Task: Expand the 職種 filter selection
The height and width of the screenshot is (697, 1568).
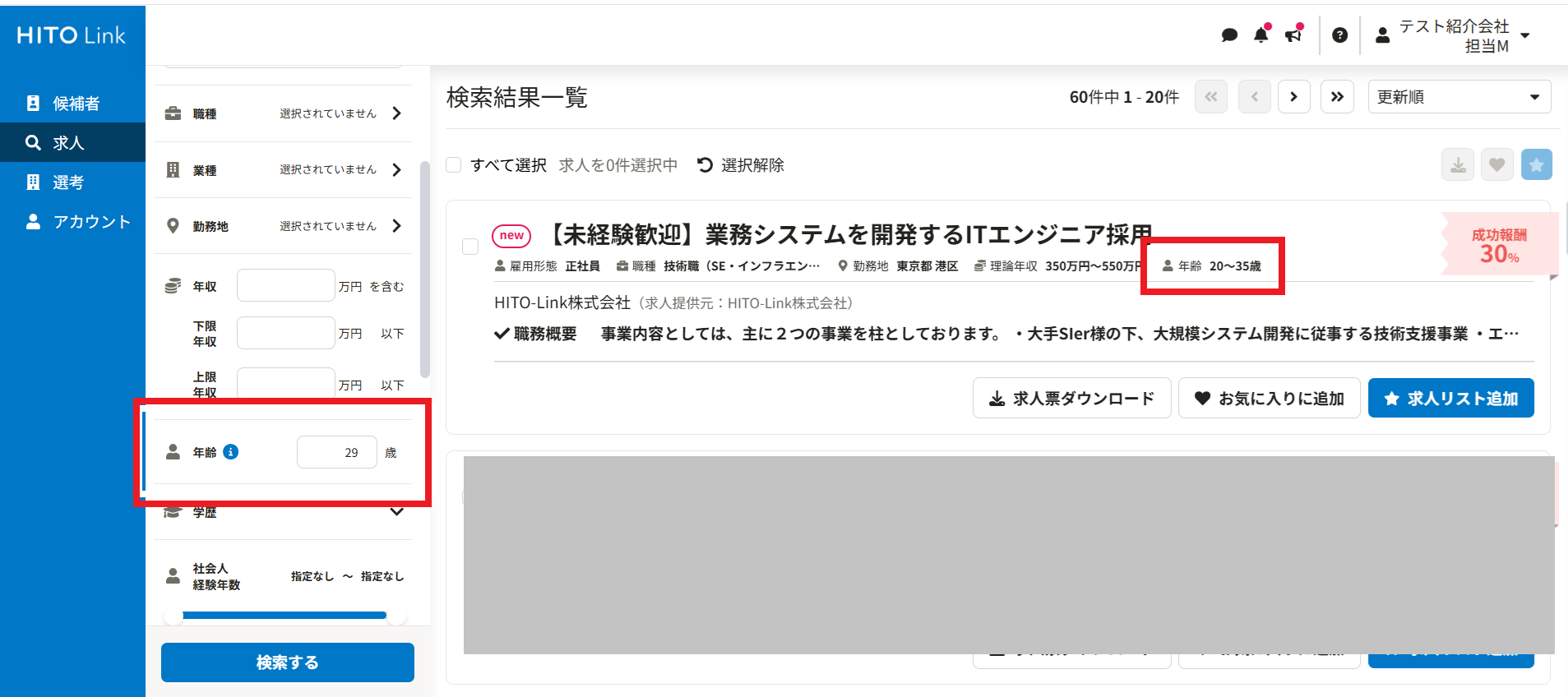Action: click(x=397, y=113)
